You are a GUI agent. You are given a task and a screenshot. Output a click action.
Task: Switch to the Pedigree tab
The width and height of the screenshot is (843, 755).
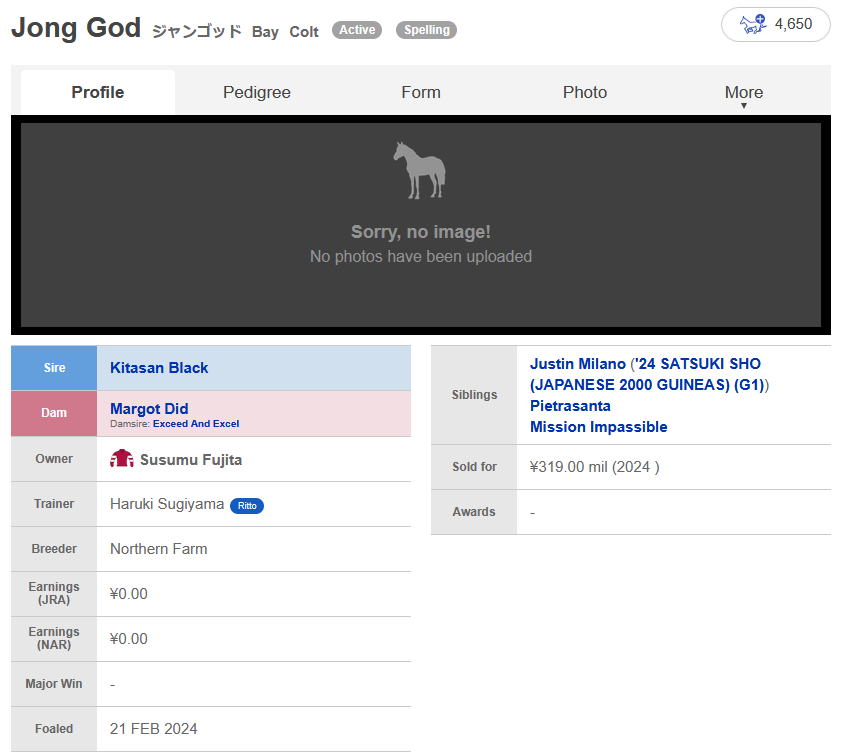pyautogui.click(x=257, y=92)
